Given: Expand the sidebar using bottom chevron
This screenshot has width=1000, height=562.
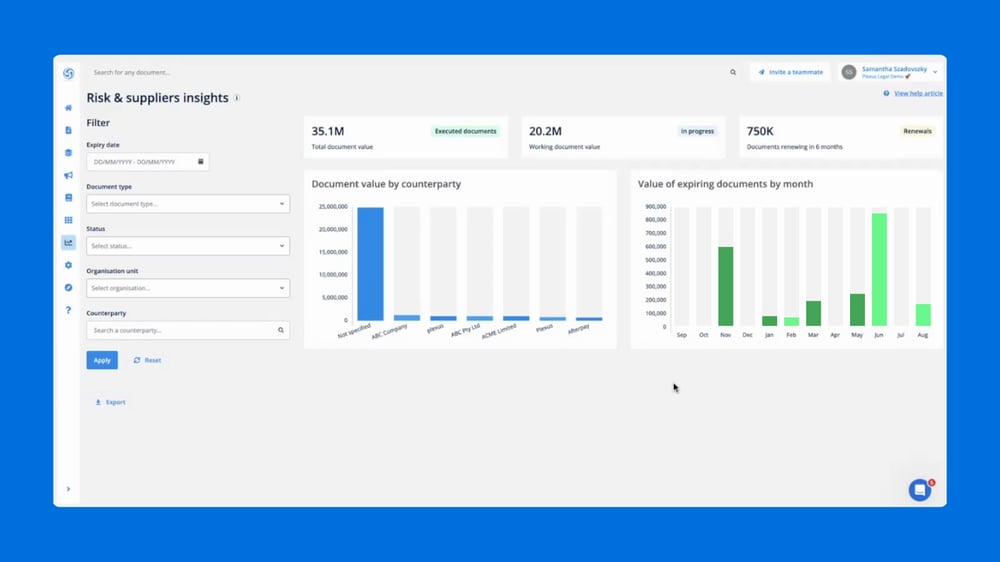Looking at the screenshot, I should 68,489.
